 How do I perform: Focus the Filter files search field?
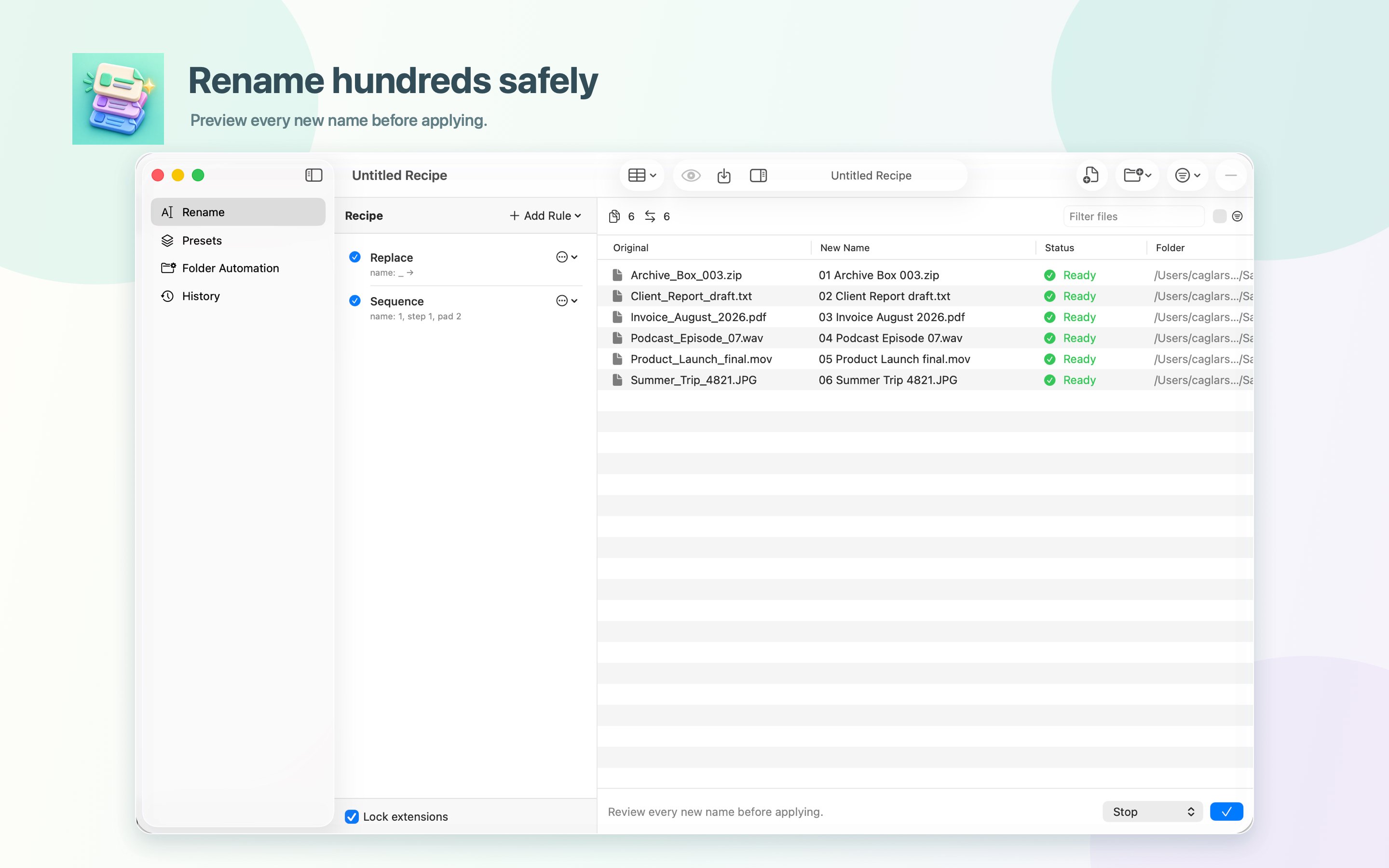click(1133, 217)
